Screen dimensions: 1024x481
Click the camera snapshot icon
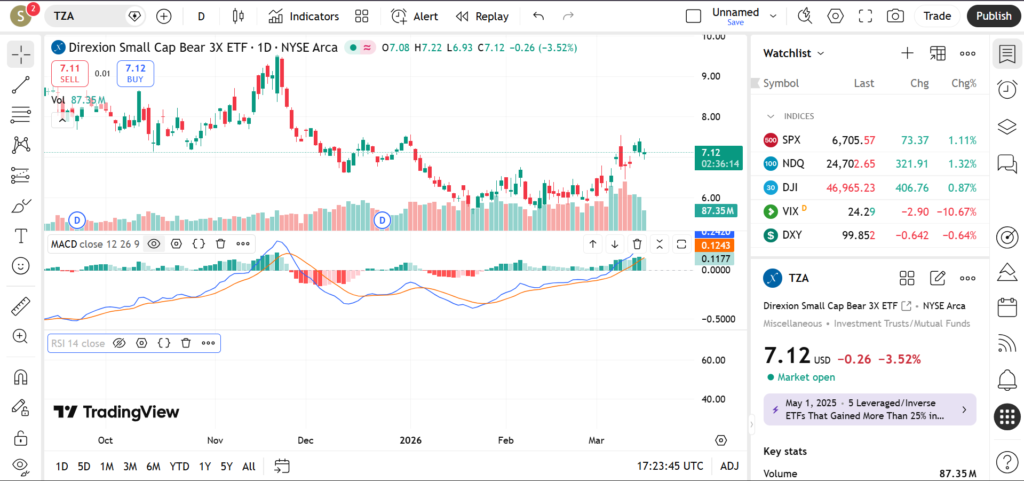(x=895, y=16)
